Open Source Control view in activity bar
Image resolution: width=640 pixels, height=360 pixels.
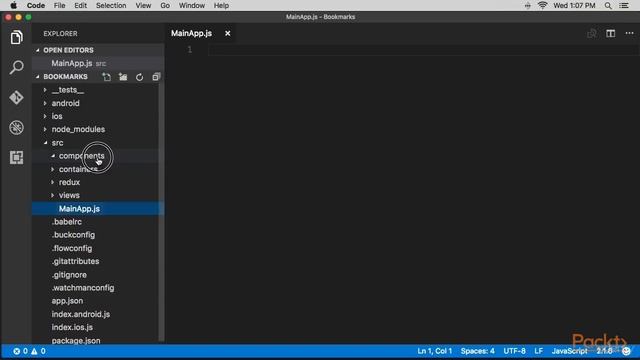pyautogui.click(x=16, y=98)
